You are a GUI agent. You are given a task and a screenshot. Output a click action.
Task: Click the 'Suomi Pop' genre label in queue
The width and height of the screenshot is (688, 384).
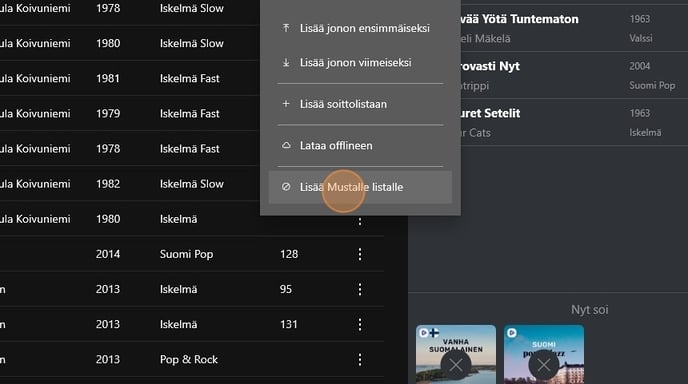tap(652, 85)
